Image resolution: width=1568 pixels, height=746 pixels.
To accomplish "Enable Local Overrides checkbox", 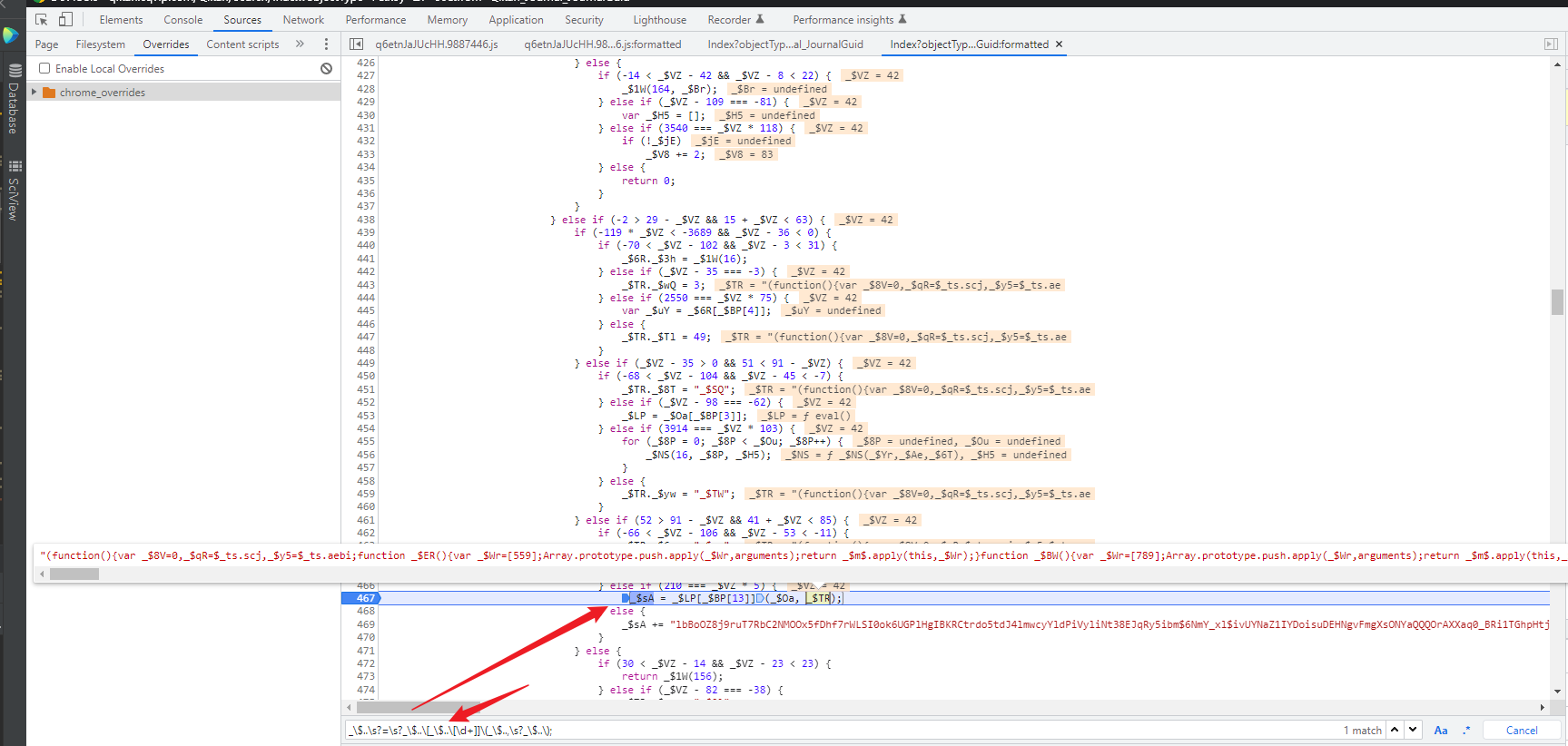I will [44, 69].
